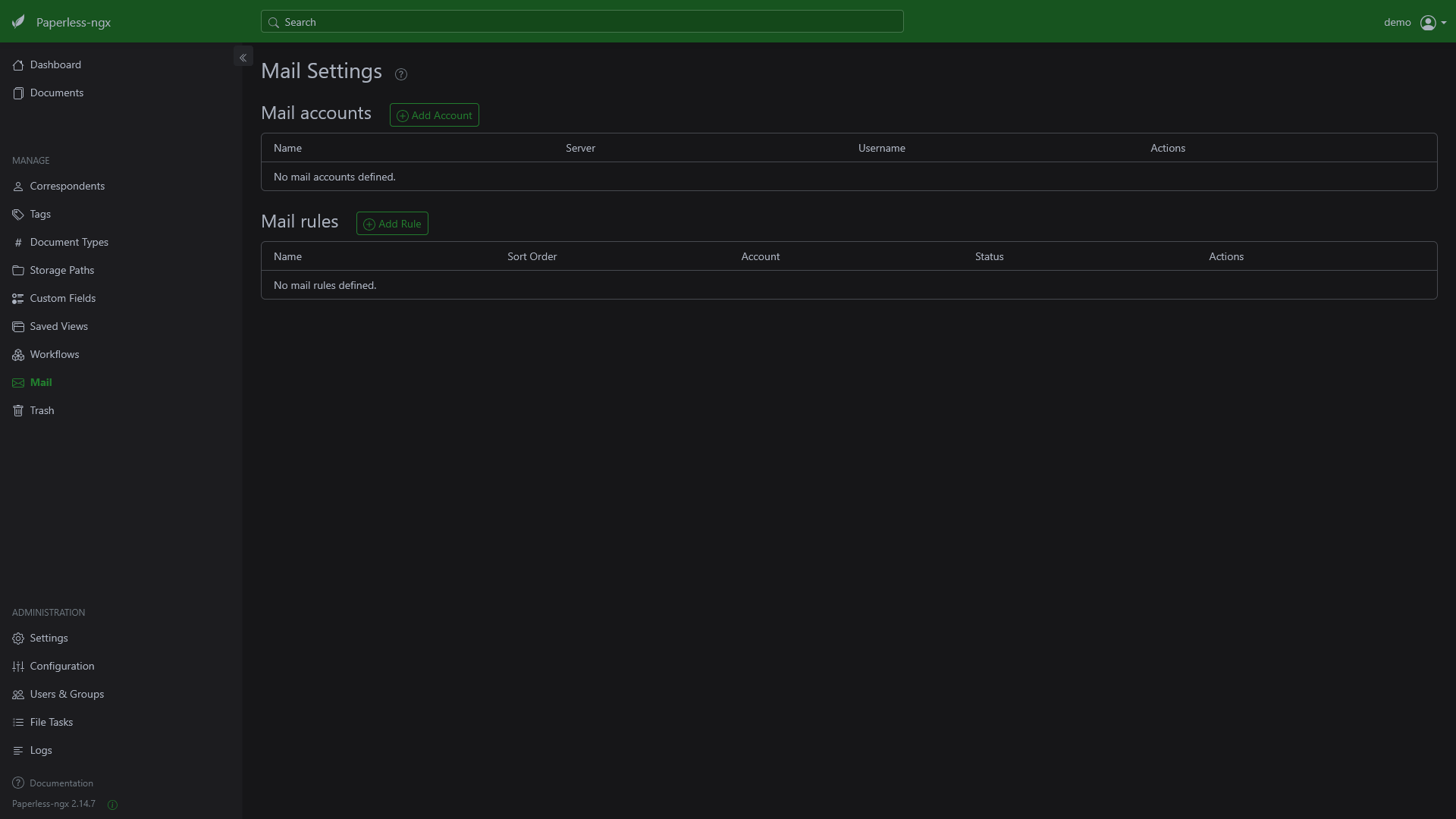Image resolution: width=1456 pixels, height=819 pixels.
Task: Collapse the sidebar with the double-chevron icon
Action: [x=243, y=58]
